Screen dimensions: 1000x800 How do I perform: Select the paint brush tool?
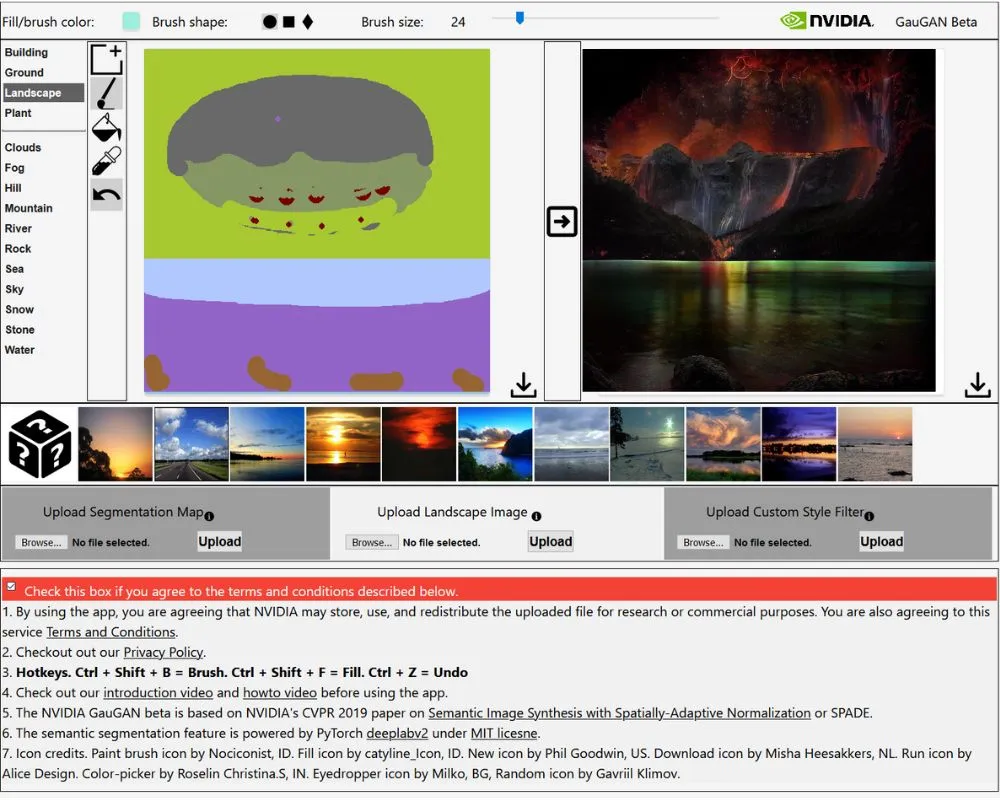click(107, 94)
